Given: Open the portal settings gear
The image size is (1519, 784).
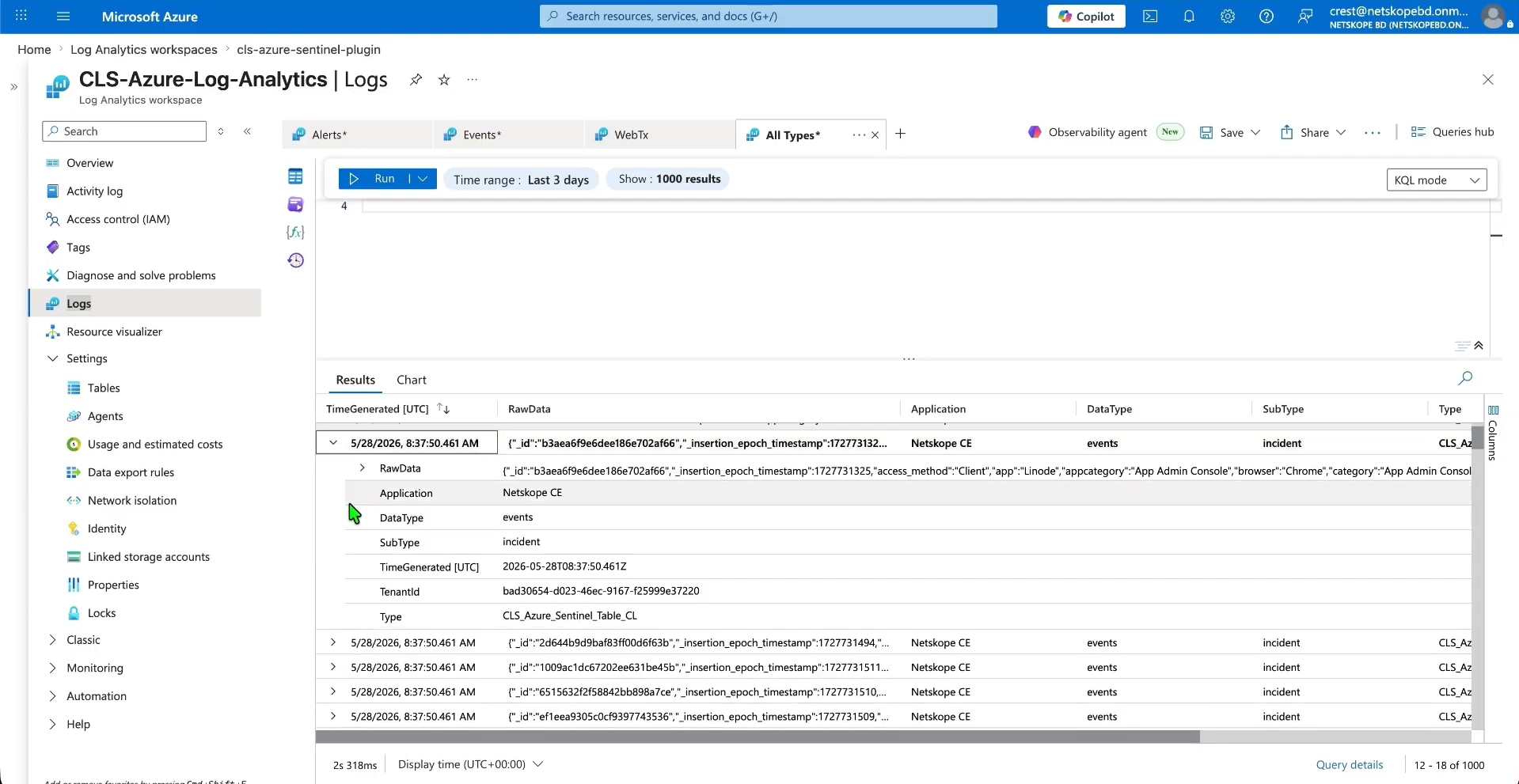Looking at the screenshot, I should [1228, 16].
